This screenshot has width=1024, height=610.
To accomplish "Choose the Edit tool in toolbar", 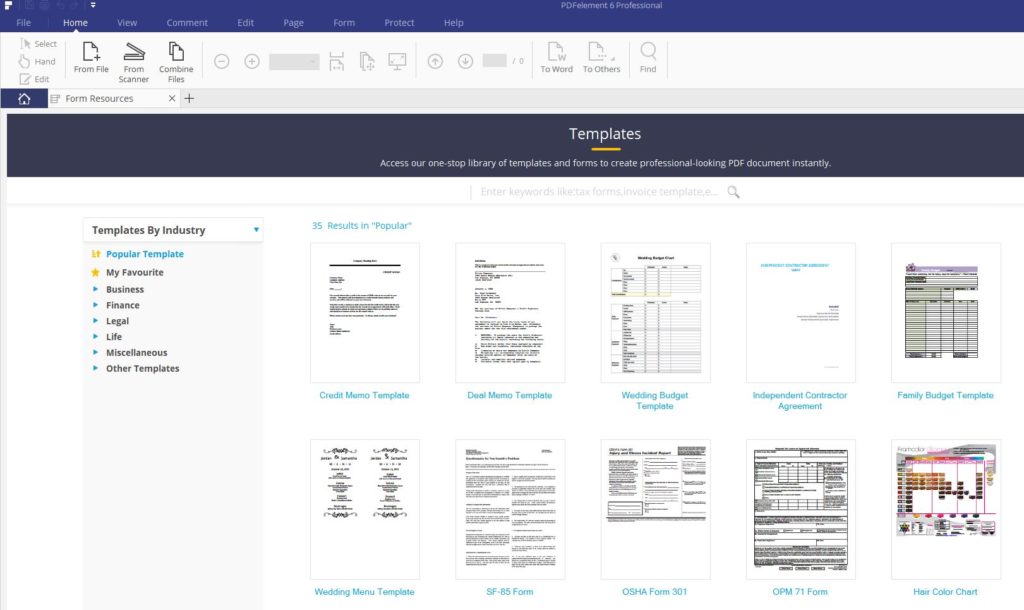I will click(34, 79).
